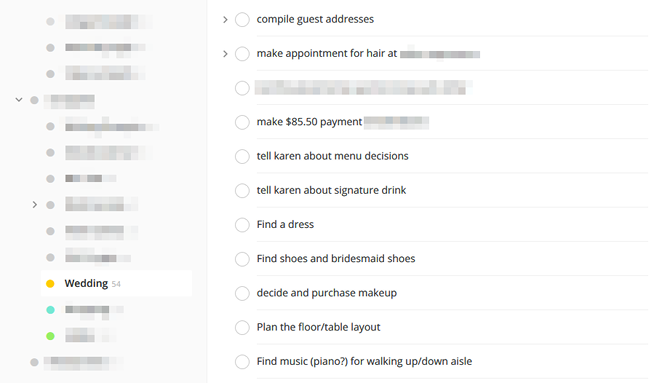Collapse the parent project group chevron in sidebar
Image resolution: width=670 pixels, height=383 pixels.
[x=19, y=100]
